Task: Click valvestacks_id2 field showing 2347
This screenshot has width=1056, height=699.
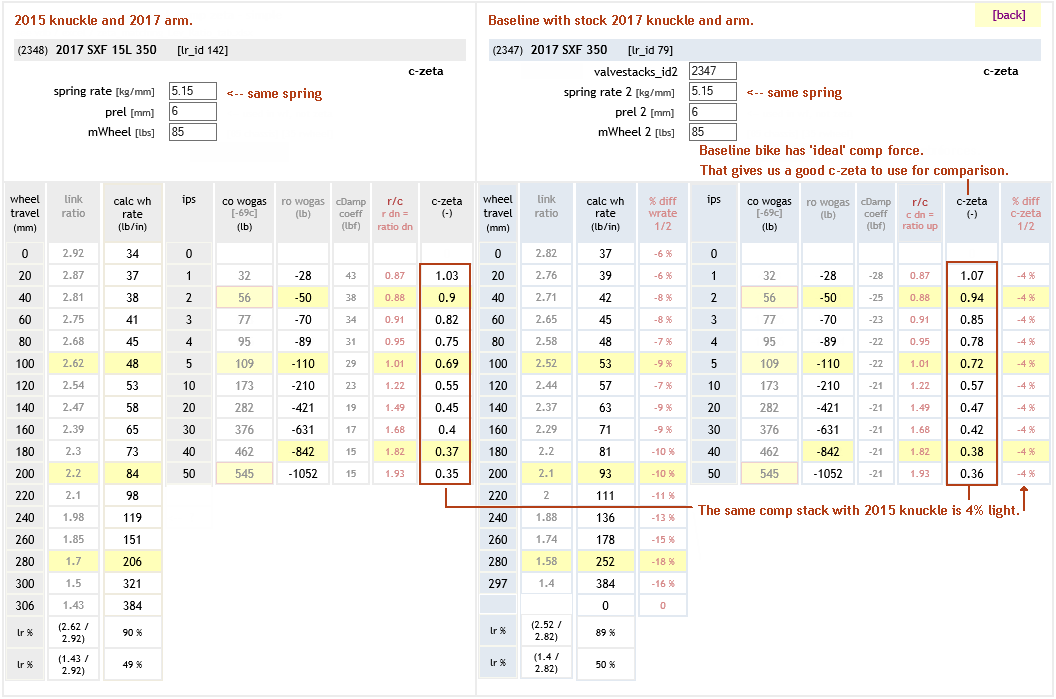Action: pos(713,71)
